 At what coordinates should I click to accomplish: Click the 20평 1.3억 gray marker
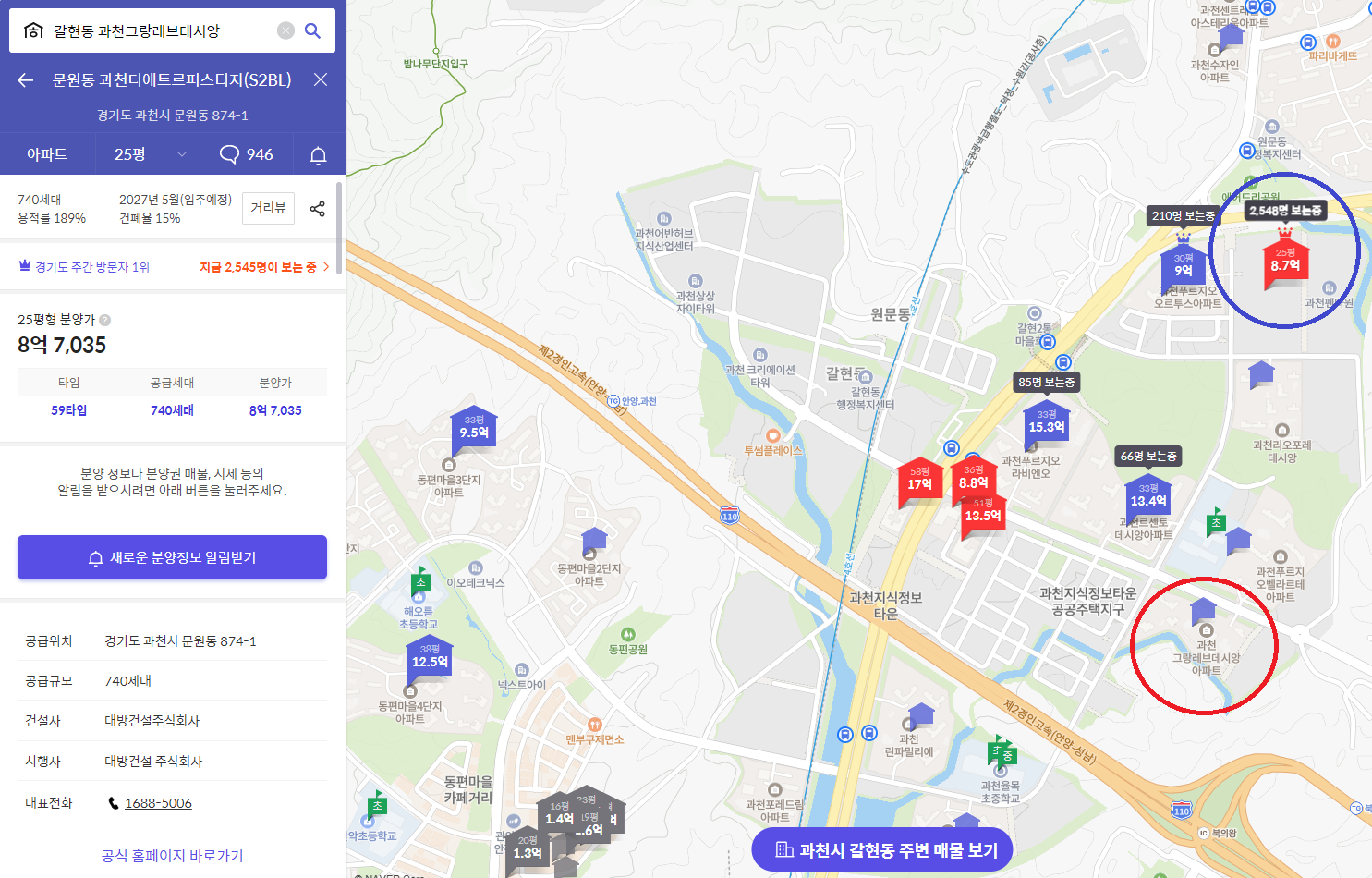click(x=528, y=848)
